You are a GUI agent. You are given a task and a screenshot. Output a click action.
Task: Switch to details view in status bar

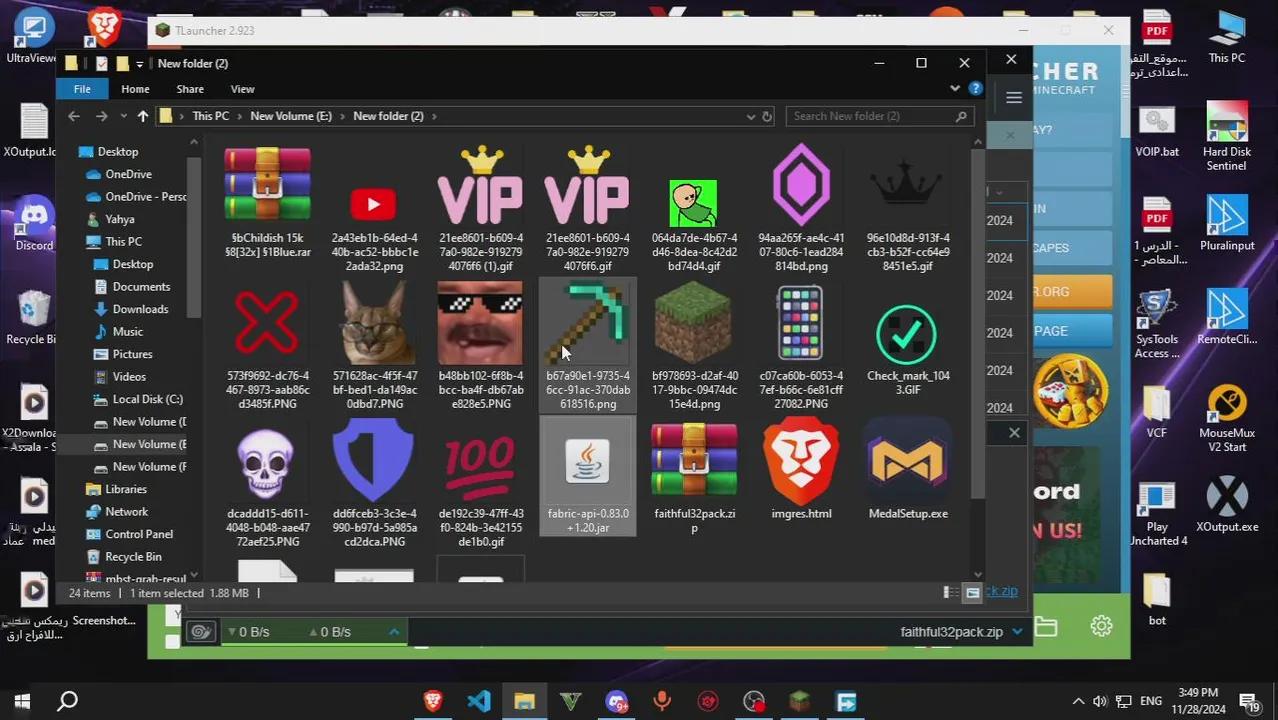pos(950,593)
